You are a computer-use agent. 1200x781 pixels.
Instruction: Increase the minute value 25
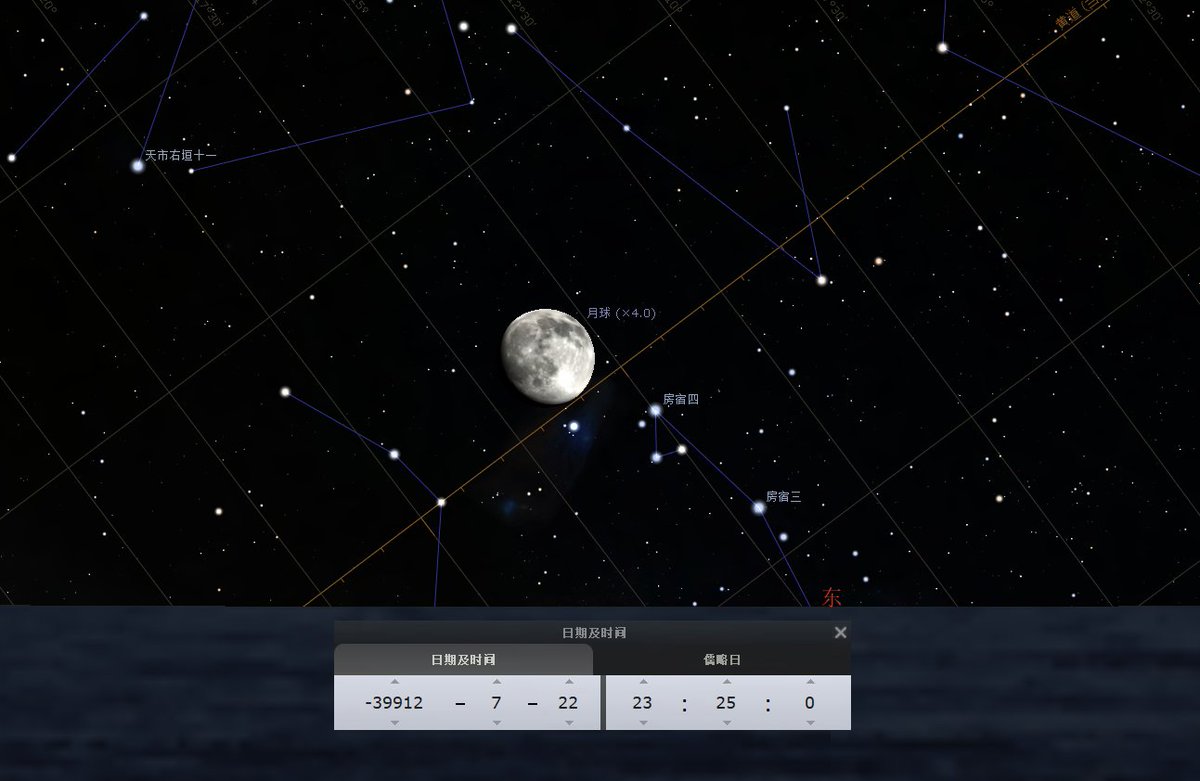coord(726,682)
